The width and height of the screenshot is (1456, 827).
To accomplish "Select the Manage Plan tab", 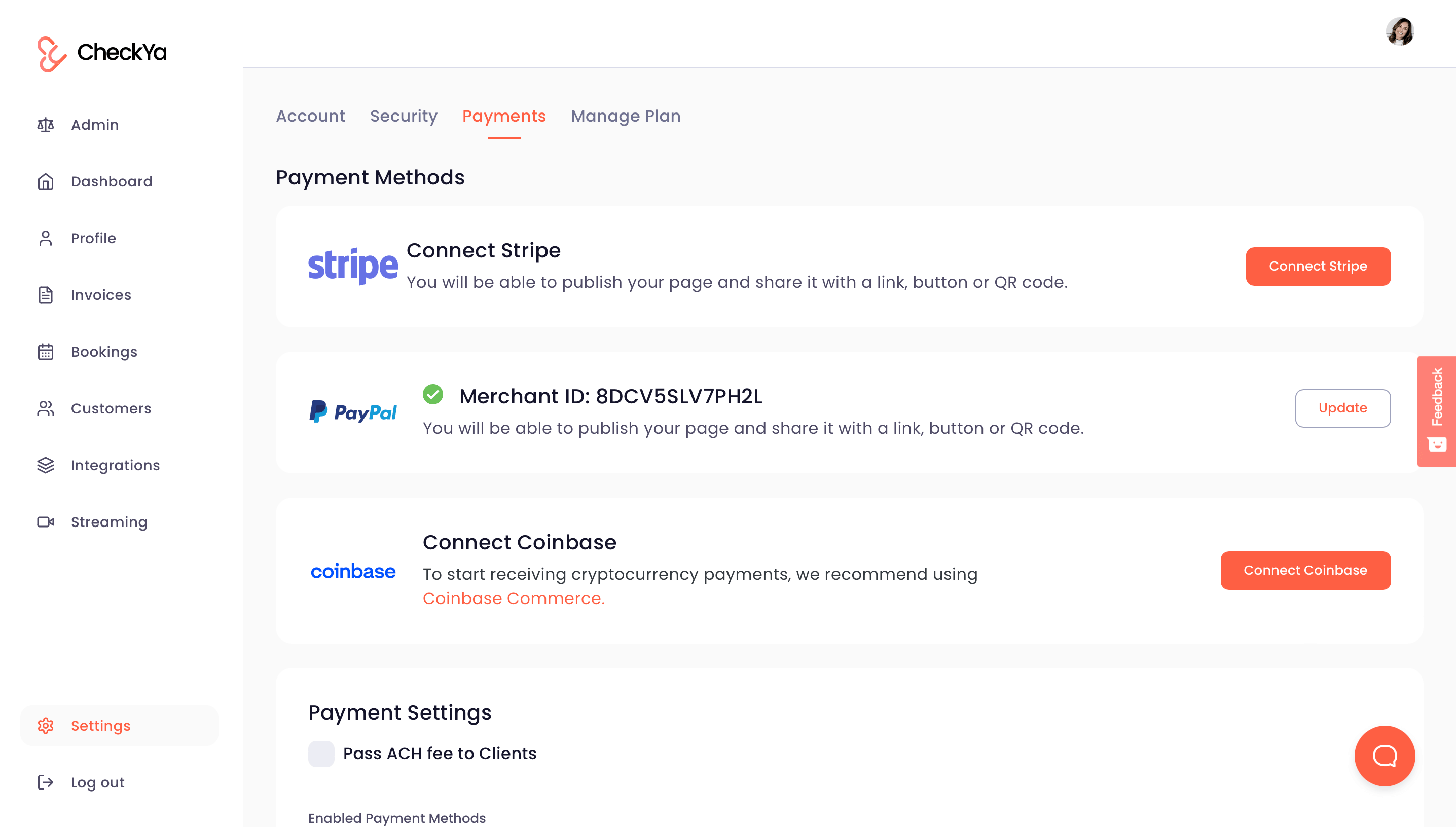I will (626, 116).
